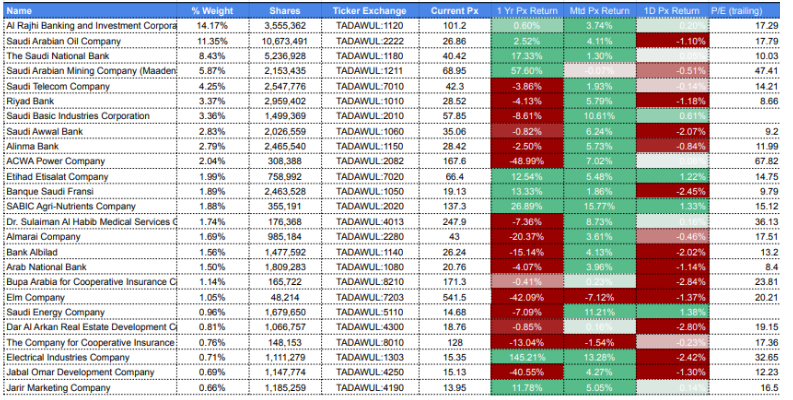Click the Bank Albilad cell
The image size is (793, 400).
(90, 252)
